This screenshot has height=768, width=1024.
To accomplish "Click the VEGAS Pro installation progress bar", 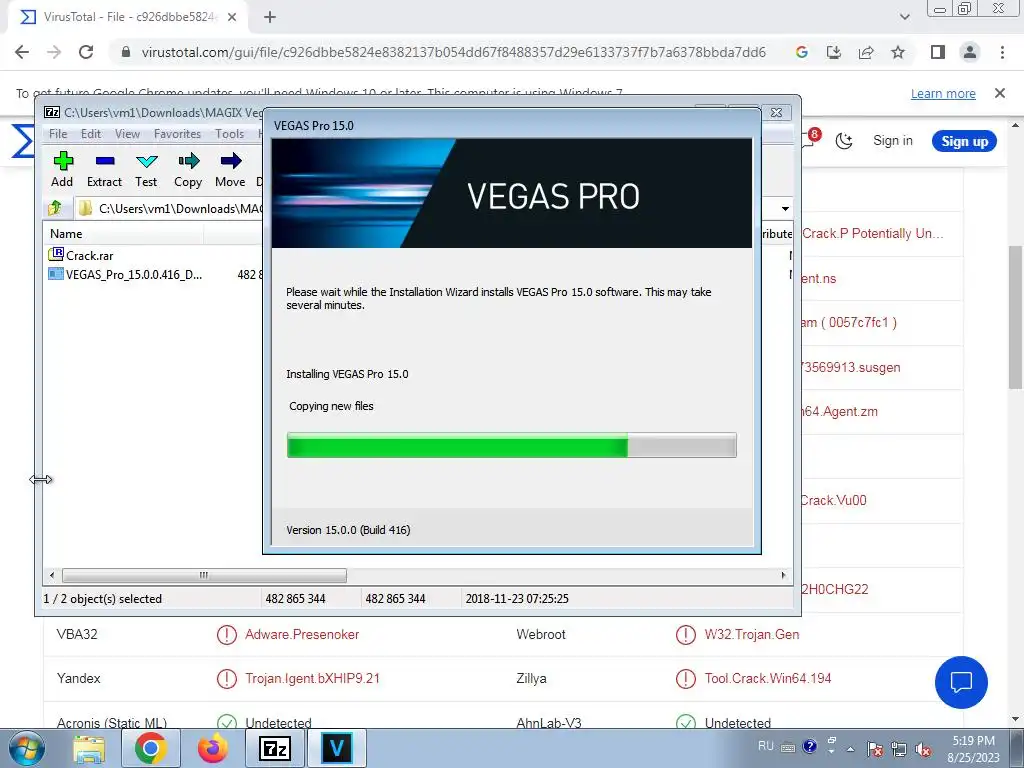I will click(511, 445).
